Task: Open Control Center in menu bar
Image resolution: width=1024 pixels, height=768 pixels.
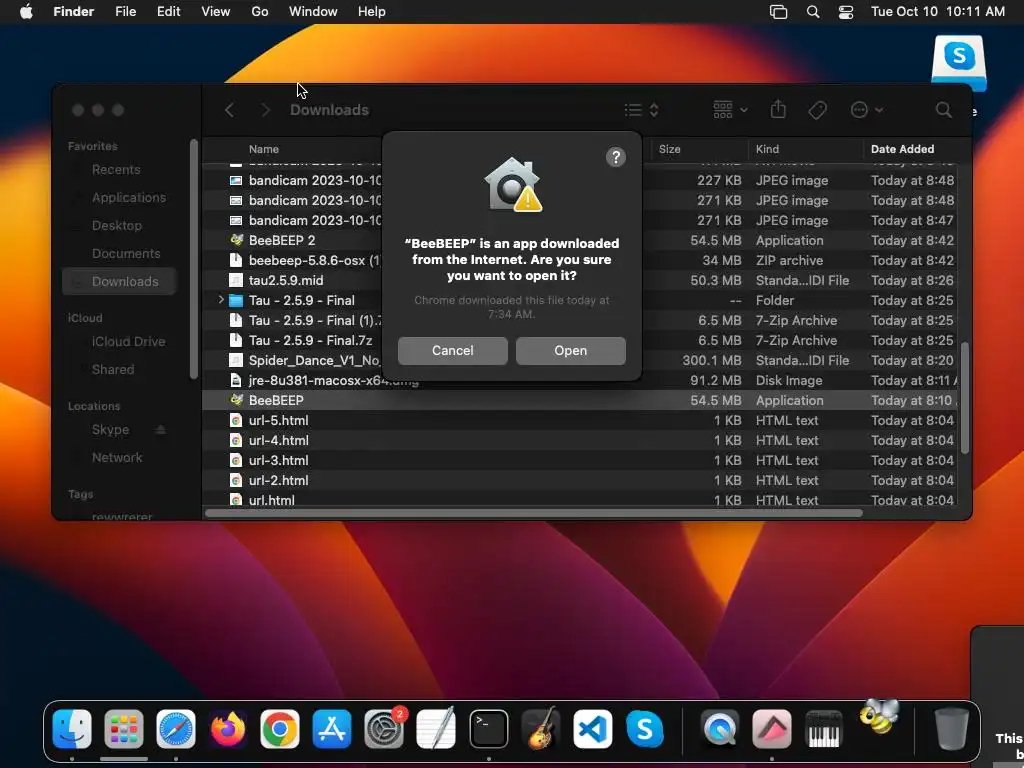Action: 846,12
